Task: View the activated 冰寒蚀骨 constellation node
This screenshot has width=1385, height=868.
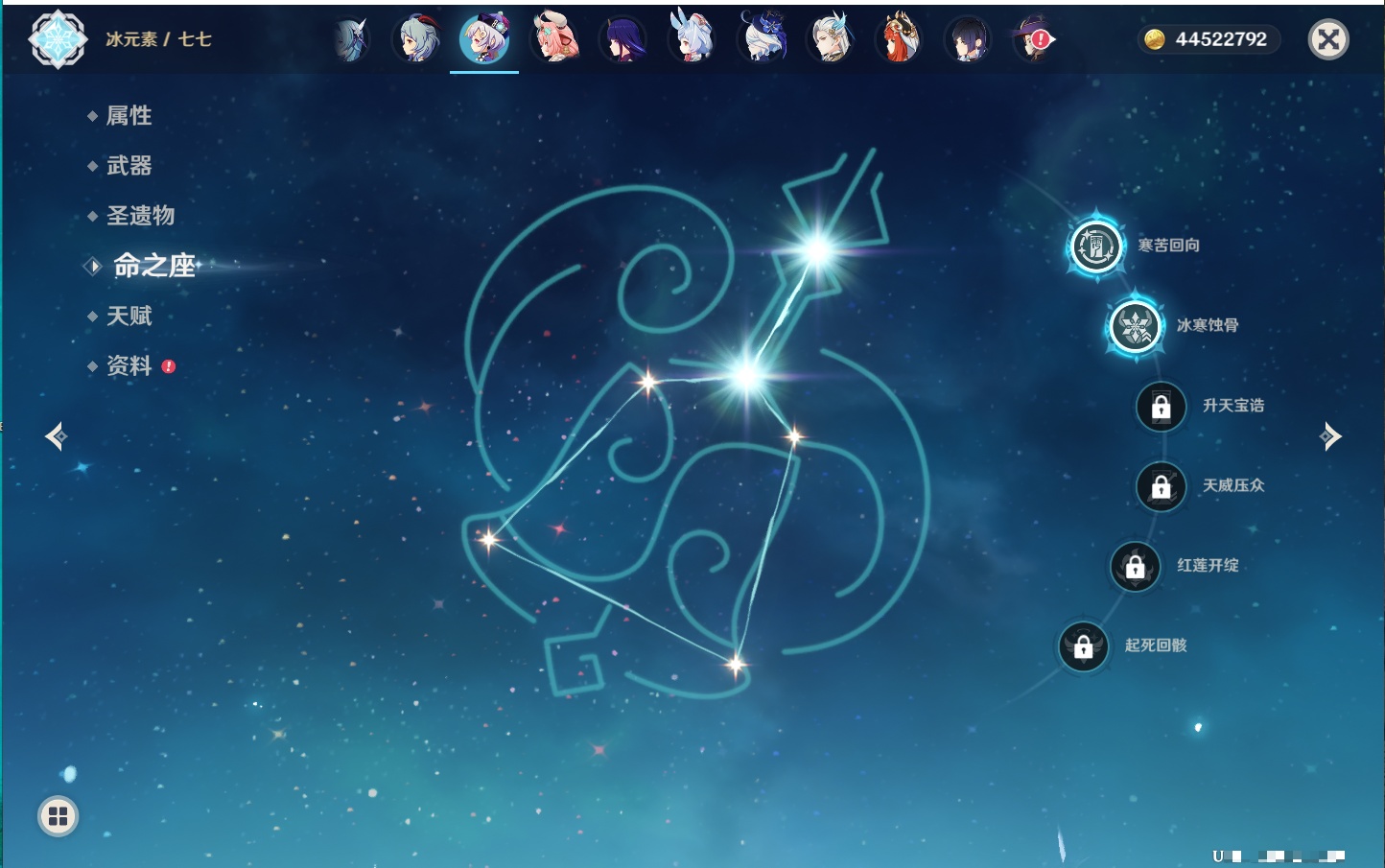Action: tap(1136, 326)
